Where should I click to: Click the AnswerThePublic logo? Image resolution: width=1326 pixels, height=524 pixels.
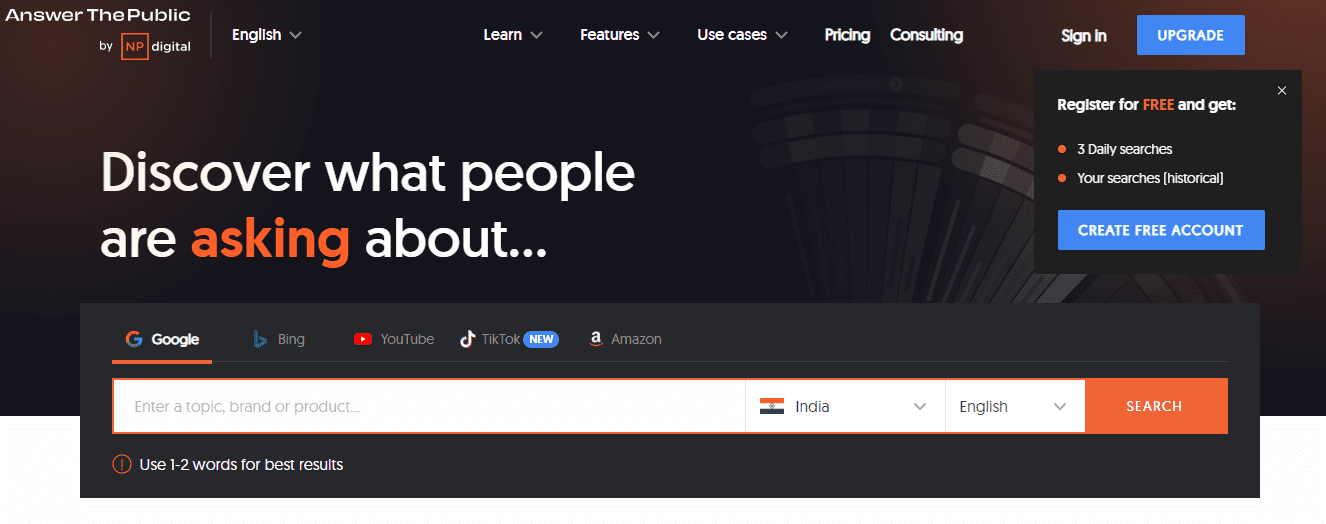pos(98,16)
